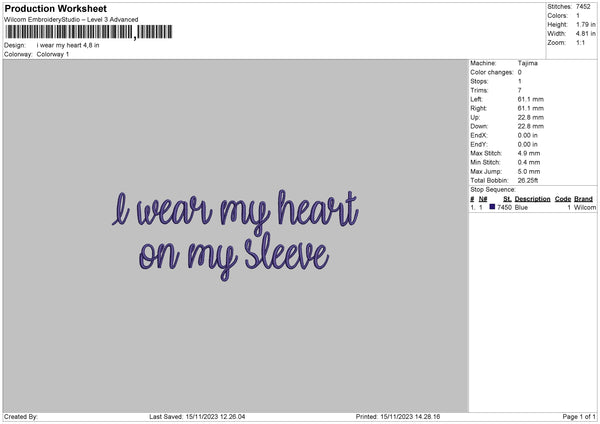Click the 'Printed: 15/11/2023' timestamp
The image size is (600, 424).
398,417
